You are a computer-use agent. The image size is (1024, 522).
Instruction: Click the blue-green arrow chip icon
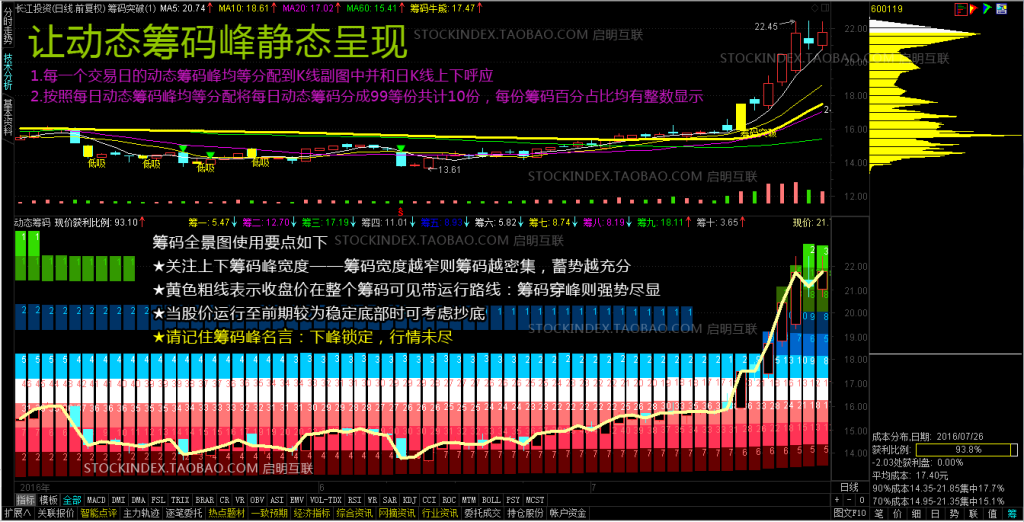click(987, 9)
